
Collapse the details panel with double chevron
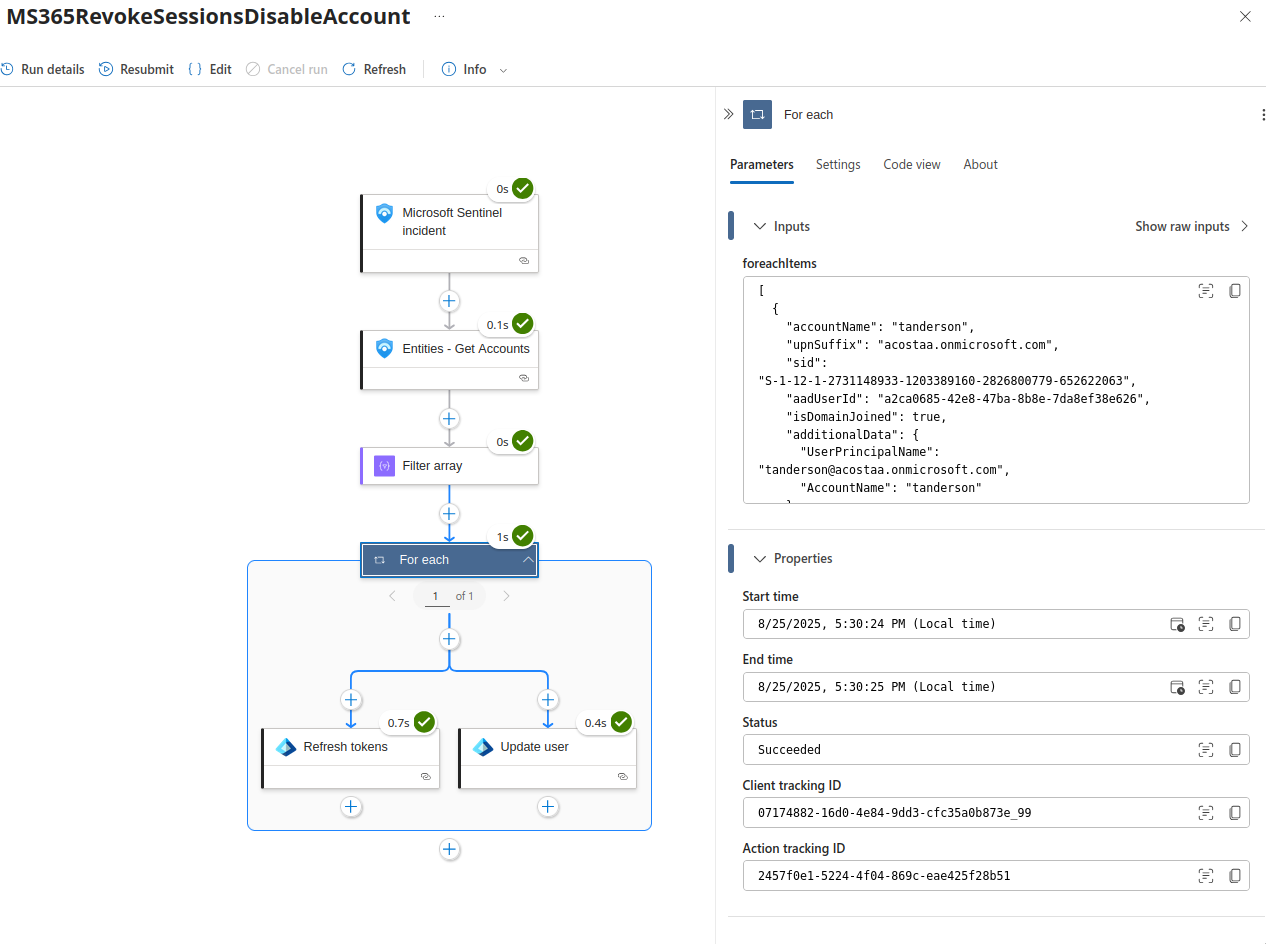728,114
